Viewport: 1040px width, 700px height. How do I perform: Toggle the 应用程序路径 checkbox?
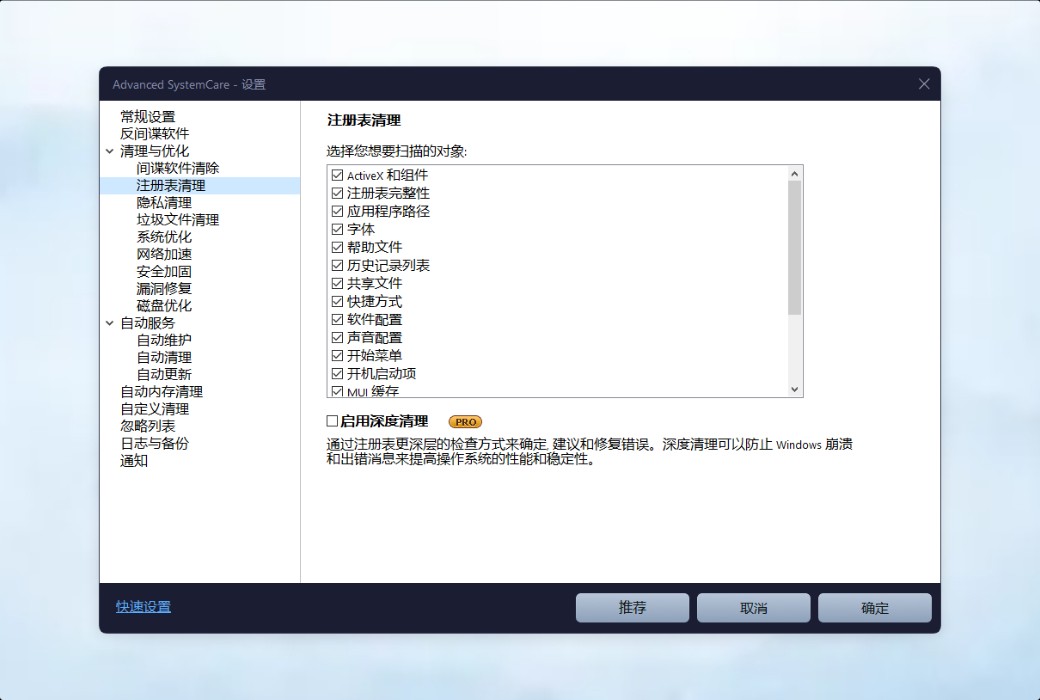[337, 211]
